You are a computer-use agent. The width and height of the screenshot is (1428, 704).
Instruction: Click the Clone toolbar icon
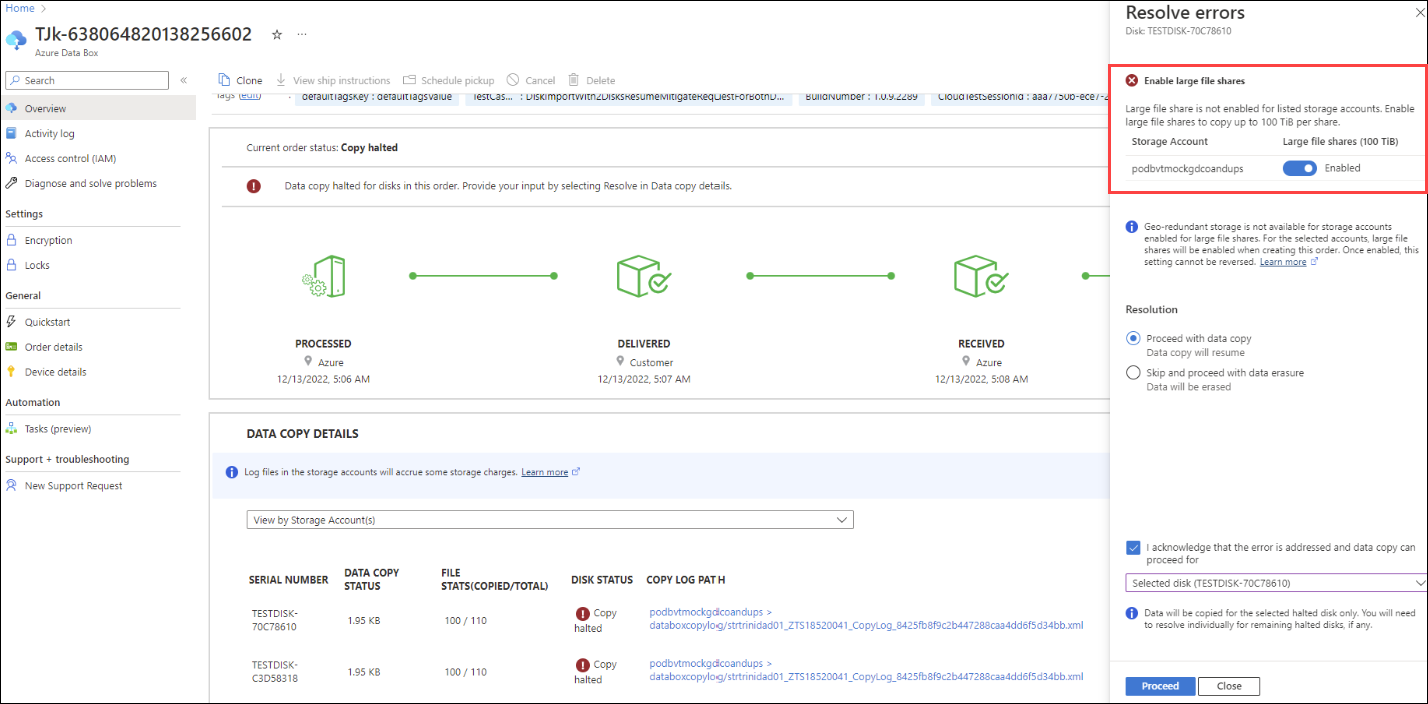(226, 80)
